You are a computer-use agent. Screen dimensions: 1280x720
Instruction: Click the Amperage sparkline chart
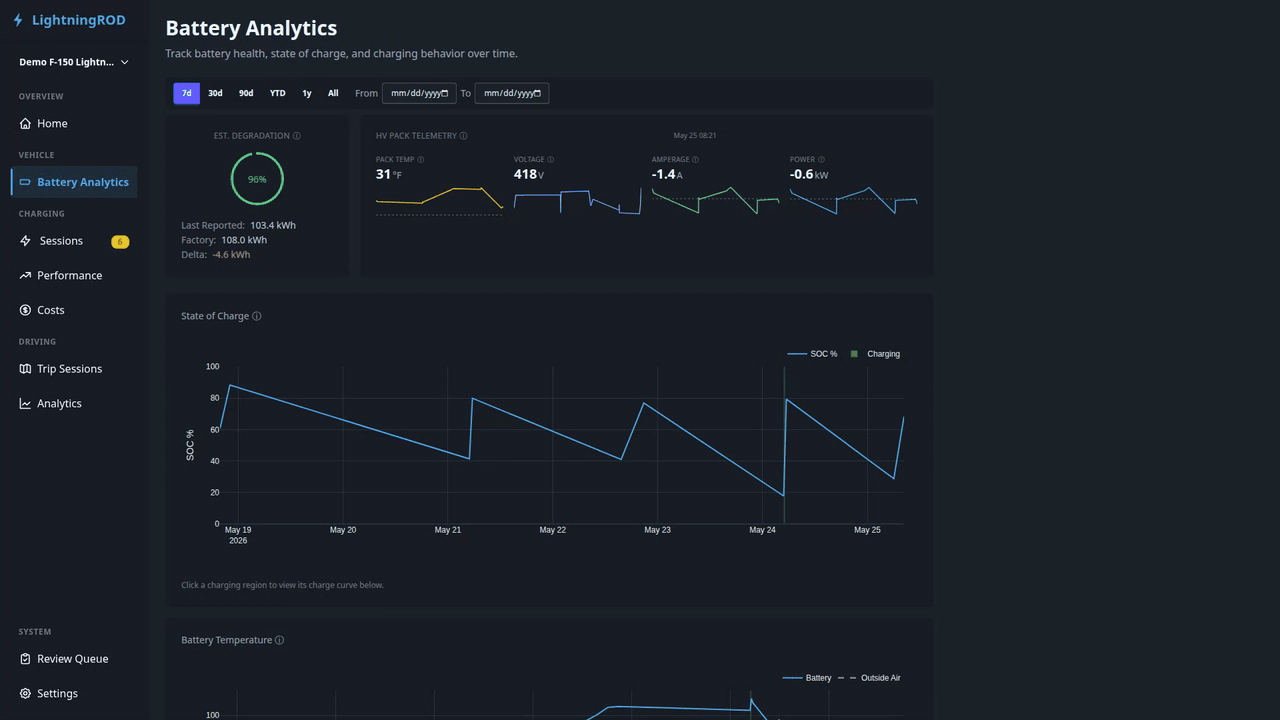[715, 200]
